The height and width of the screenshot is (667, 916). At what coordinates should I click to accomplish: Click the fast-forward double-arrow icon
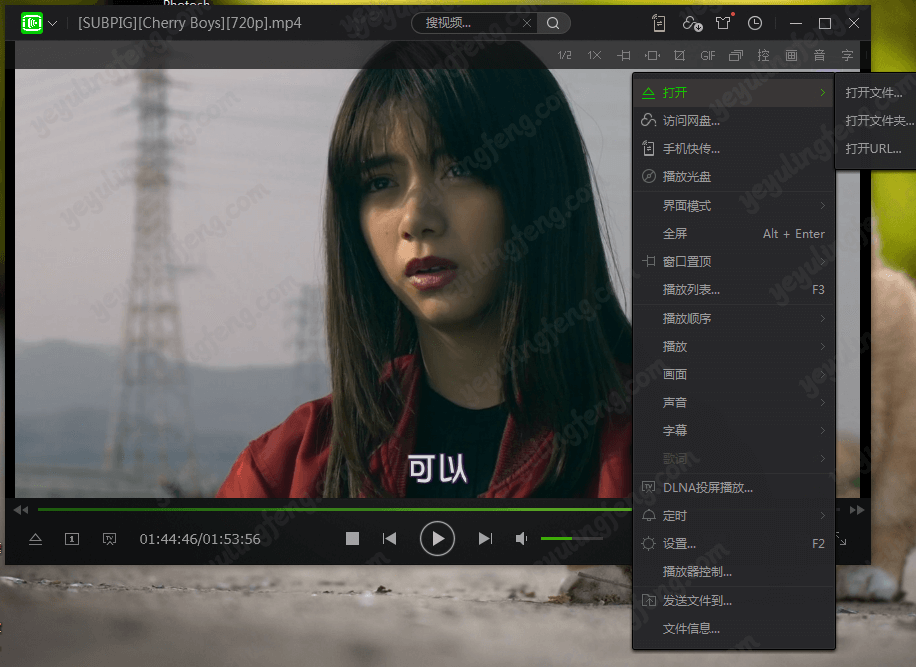[856, 510]
